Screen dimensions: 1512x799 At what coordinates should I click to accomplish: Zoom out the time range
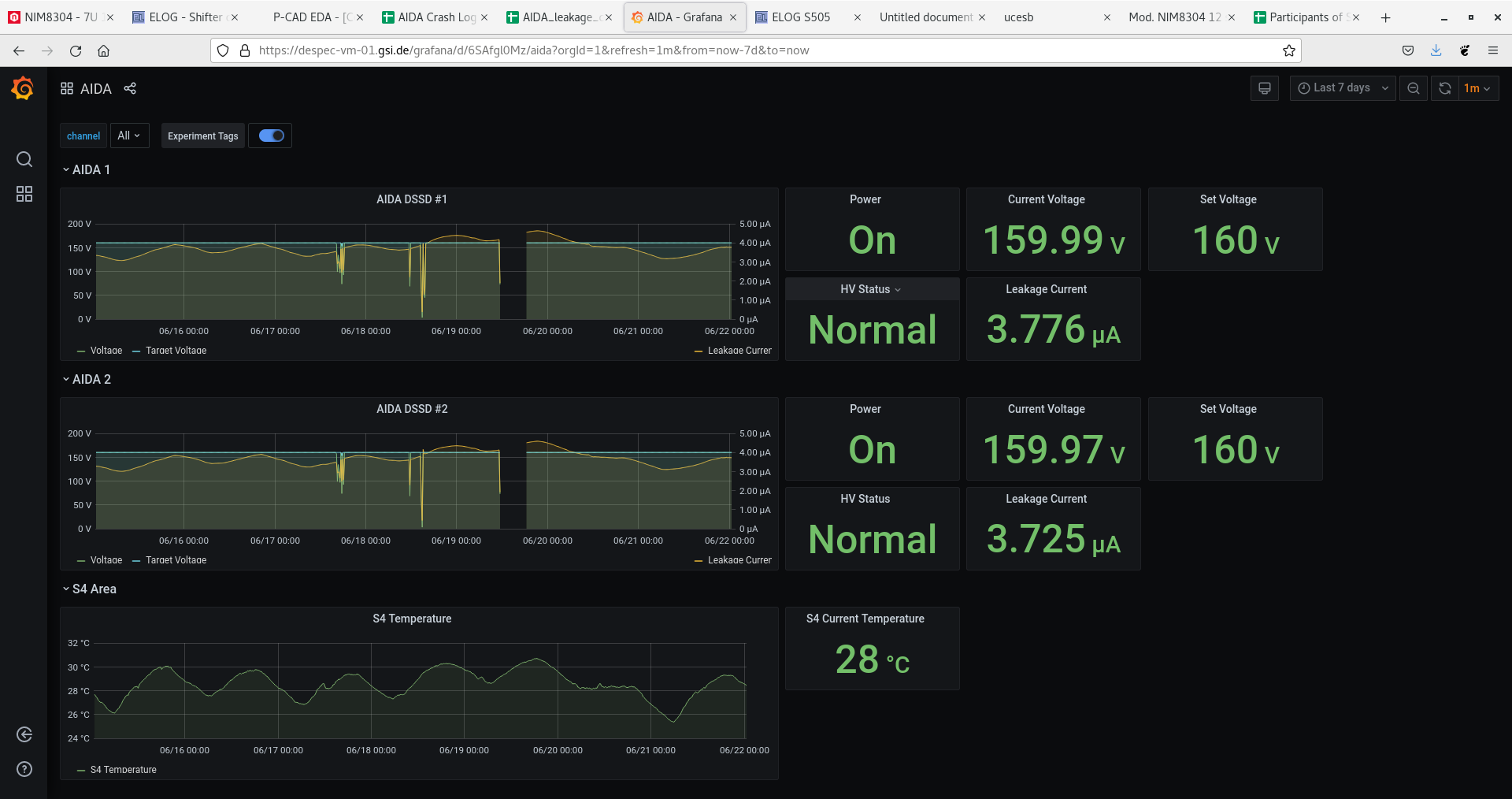coord(1414,88)
